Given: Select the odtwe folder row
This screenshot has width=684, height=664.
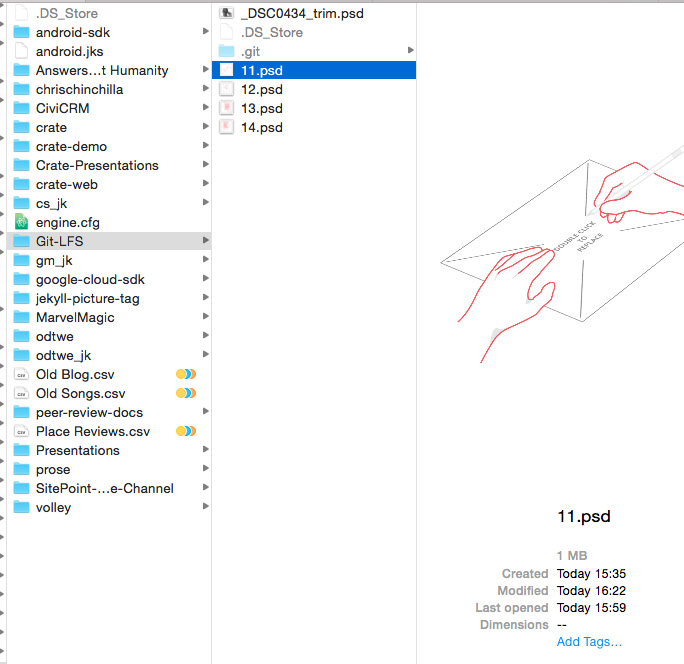Looking at the screenshot, I should click(109, 336).
